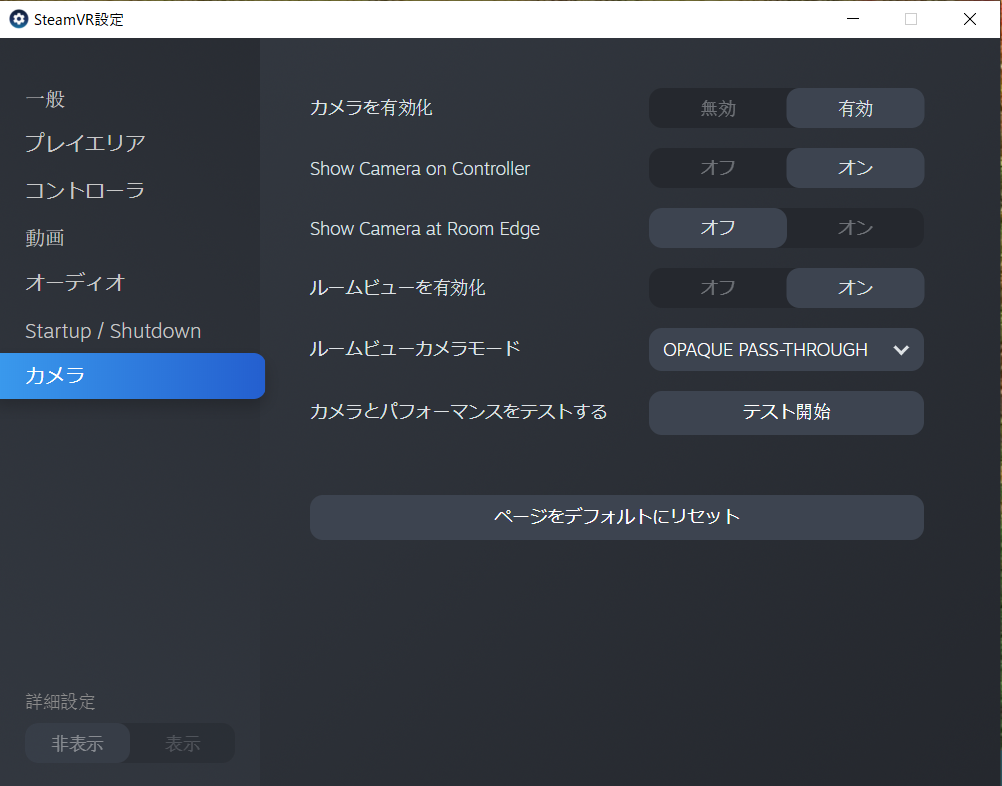The image size is (1002, 786).
Task: Click the カメラとパフォーマンスをテストする label
Action: 458,412
